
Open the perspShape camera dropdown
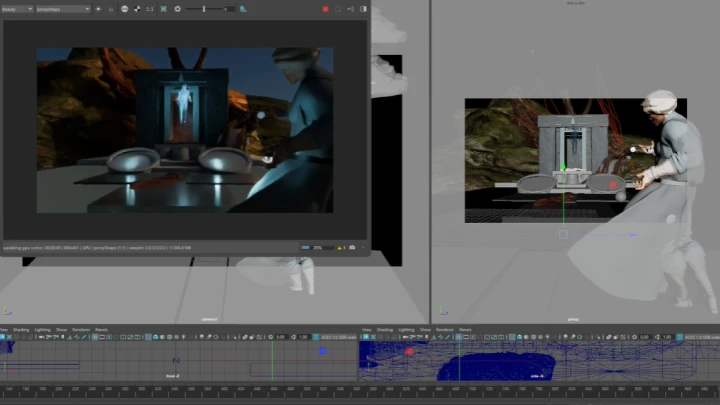click(62, 9)
